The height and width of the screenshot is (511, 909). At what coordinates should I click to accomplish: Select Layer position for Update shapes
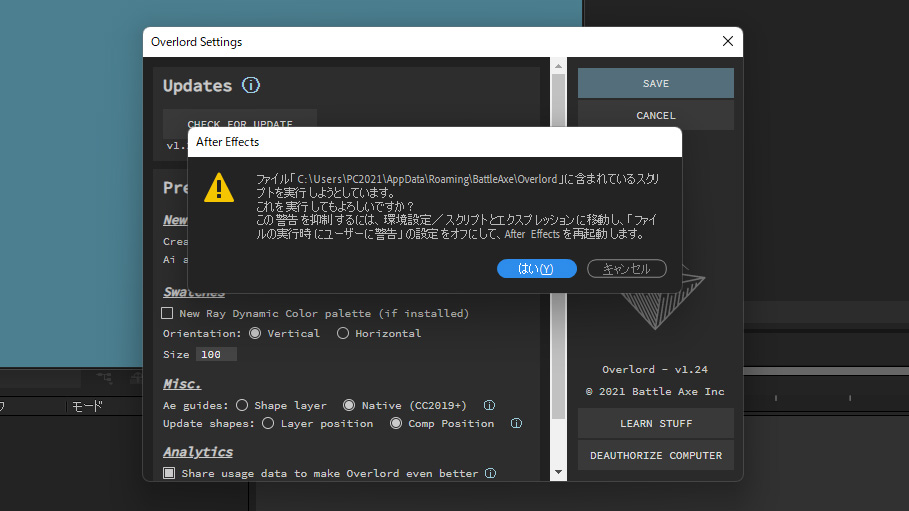pos(268,423)
